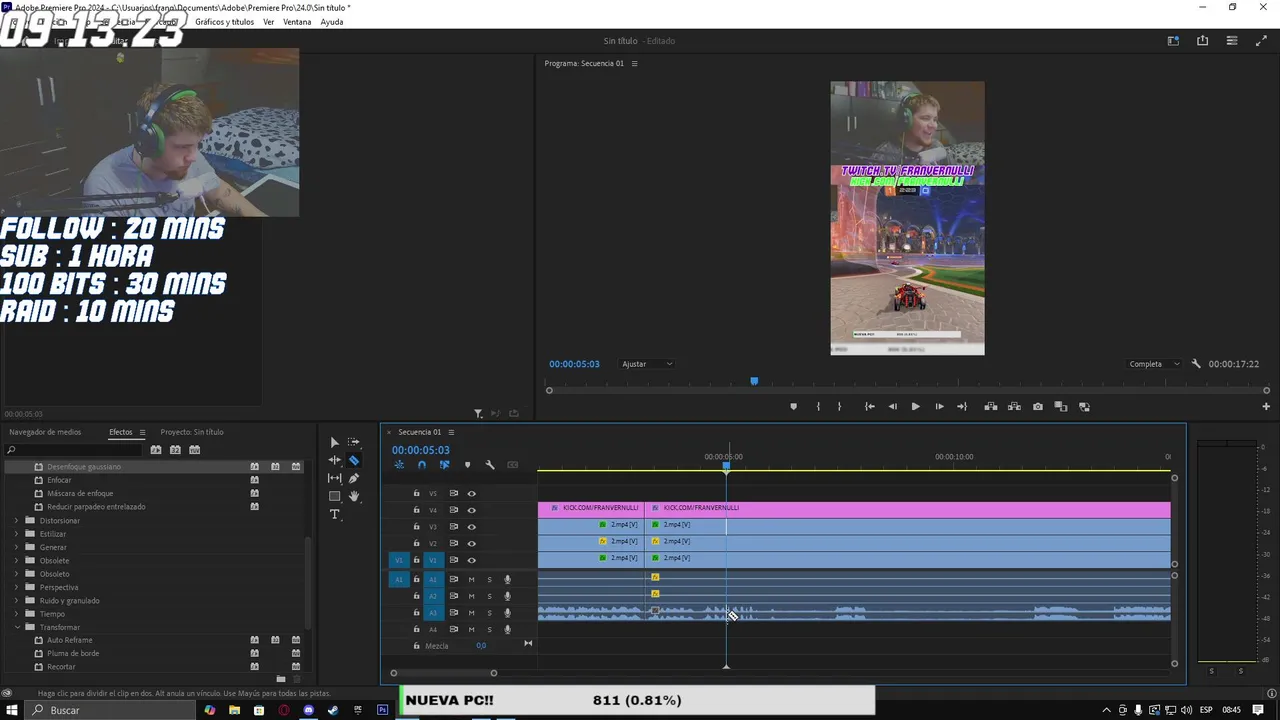Filter by accelerated effects icon

point(156,450)
